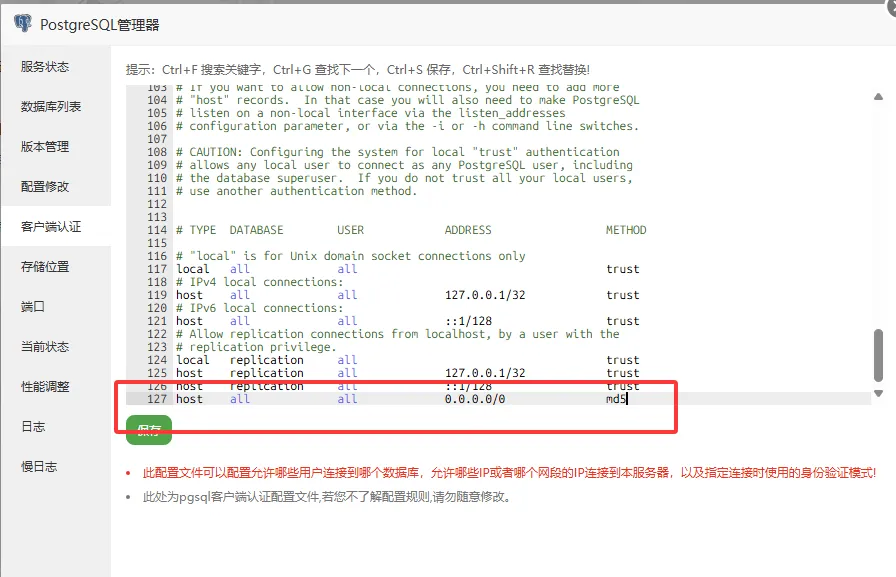896x577 pixels.
Task: Show the 当前状态 page
Action: [45, 347]
